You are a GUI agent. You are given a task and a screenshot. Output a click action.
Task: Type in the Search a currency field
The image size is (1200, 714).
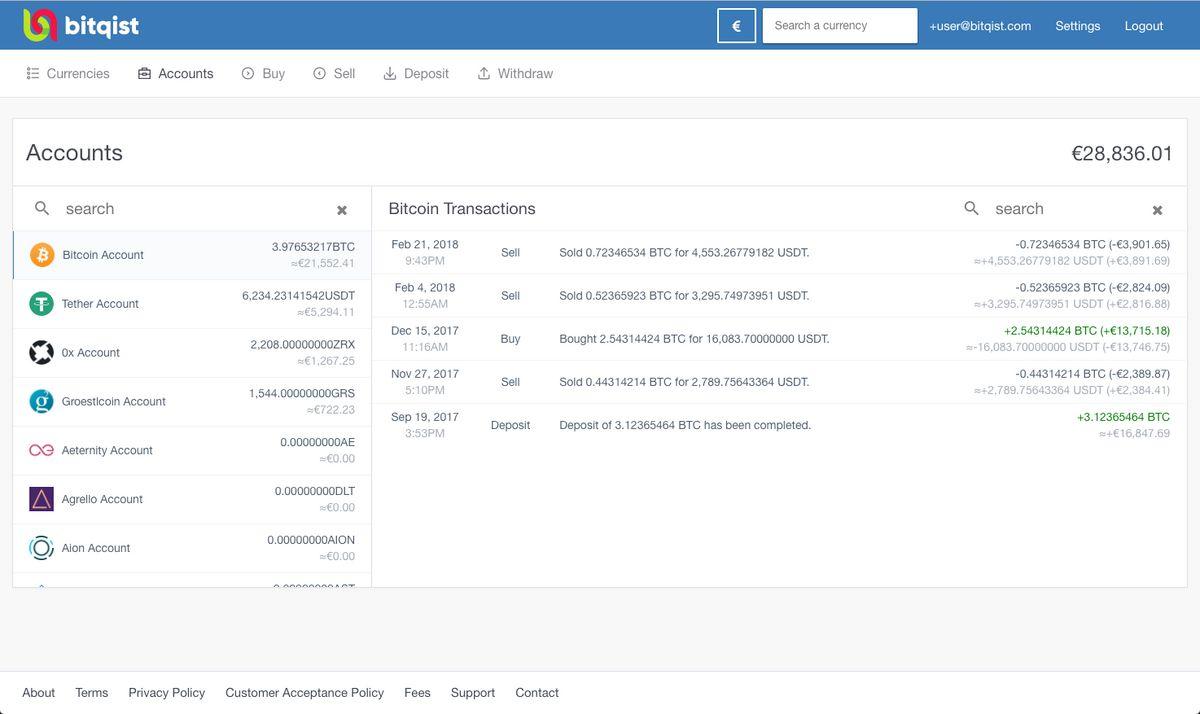pos(839,26)
